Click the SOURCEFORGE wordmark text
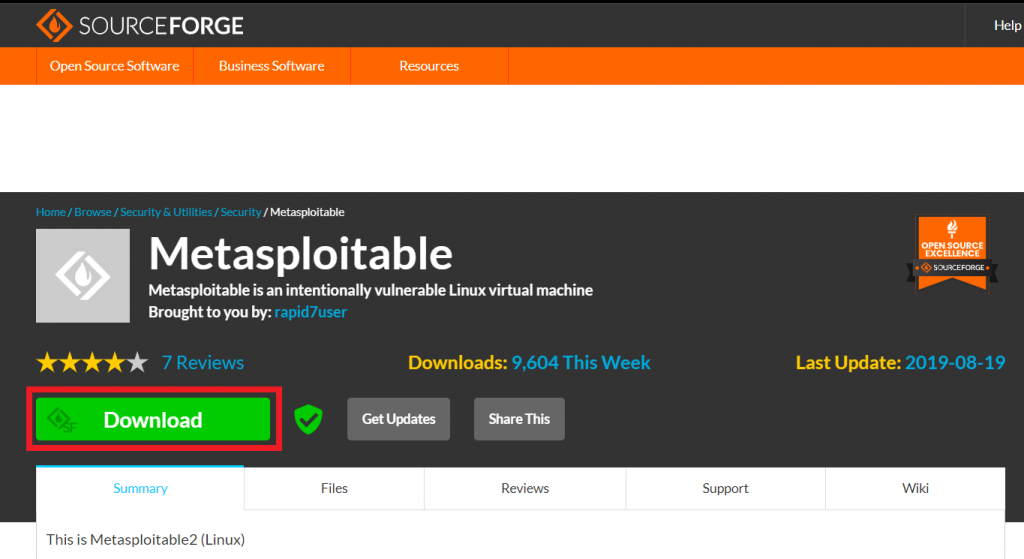This screenshot has height=559, width=1024. (x=161, y=26)
